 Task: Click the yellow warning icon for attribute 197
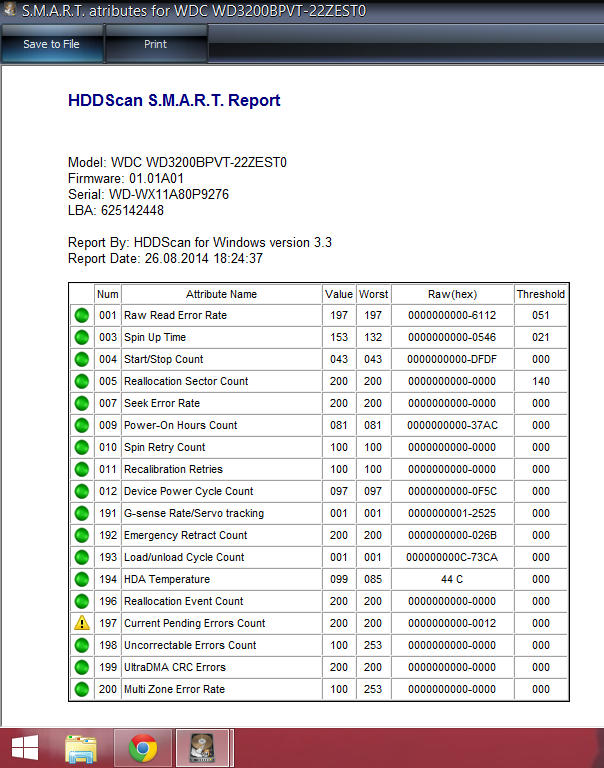(81, 623)
